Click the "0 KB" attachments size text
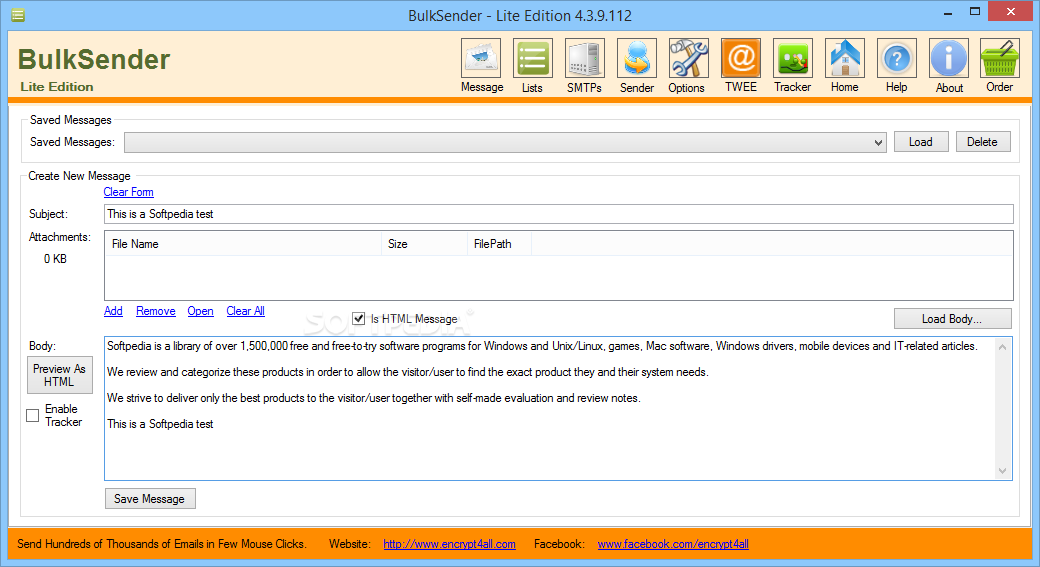This screenshot has width=1040, height=567. click(x=56, y=259)
